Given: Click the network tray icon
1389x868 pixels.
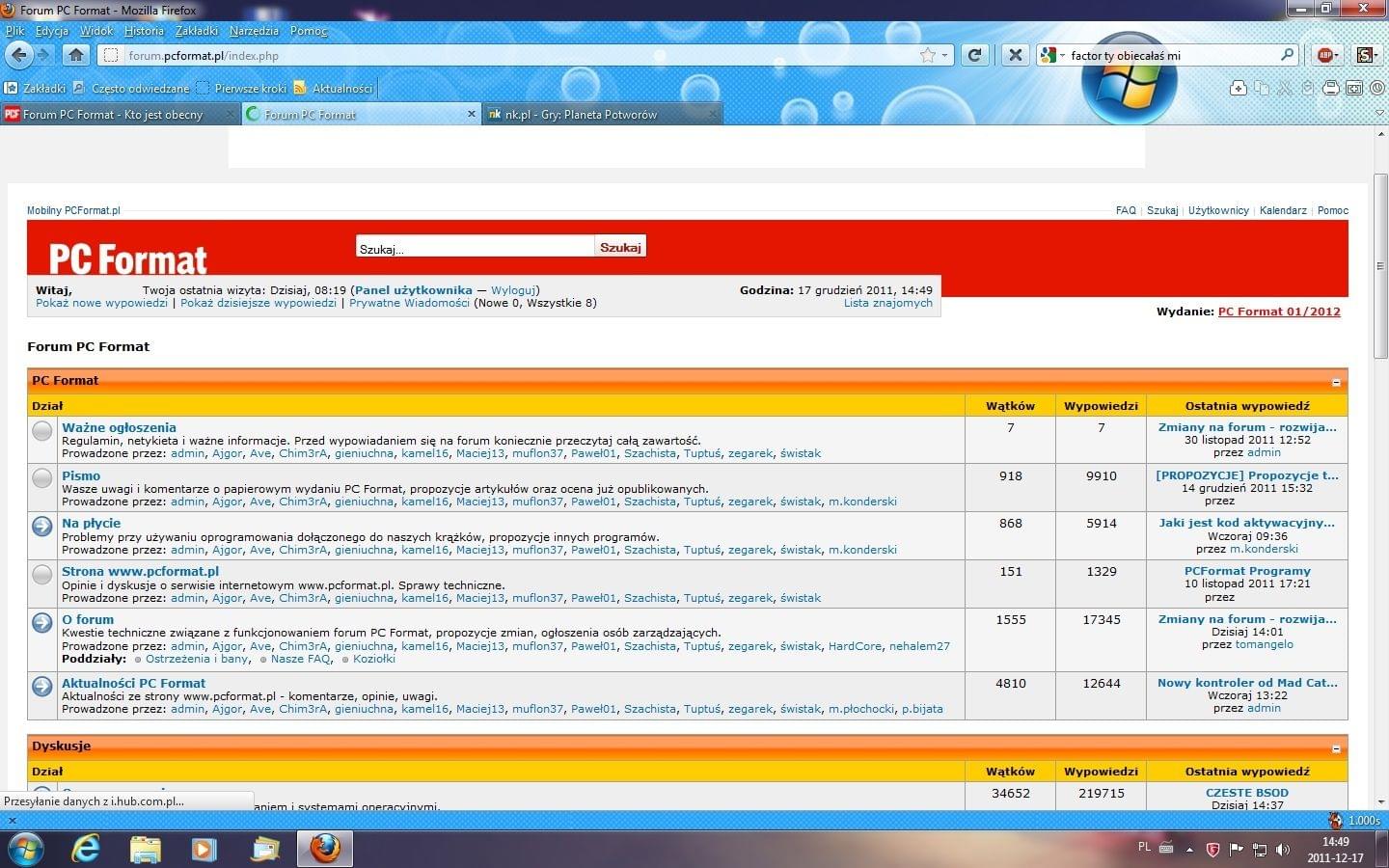Looking at the screenshot, I should (x=1260, y=850).
